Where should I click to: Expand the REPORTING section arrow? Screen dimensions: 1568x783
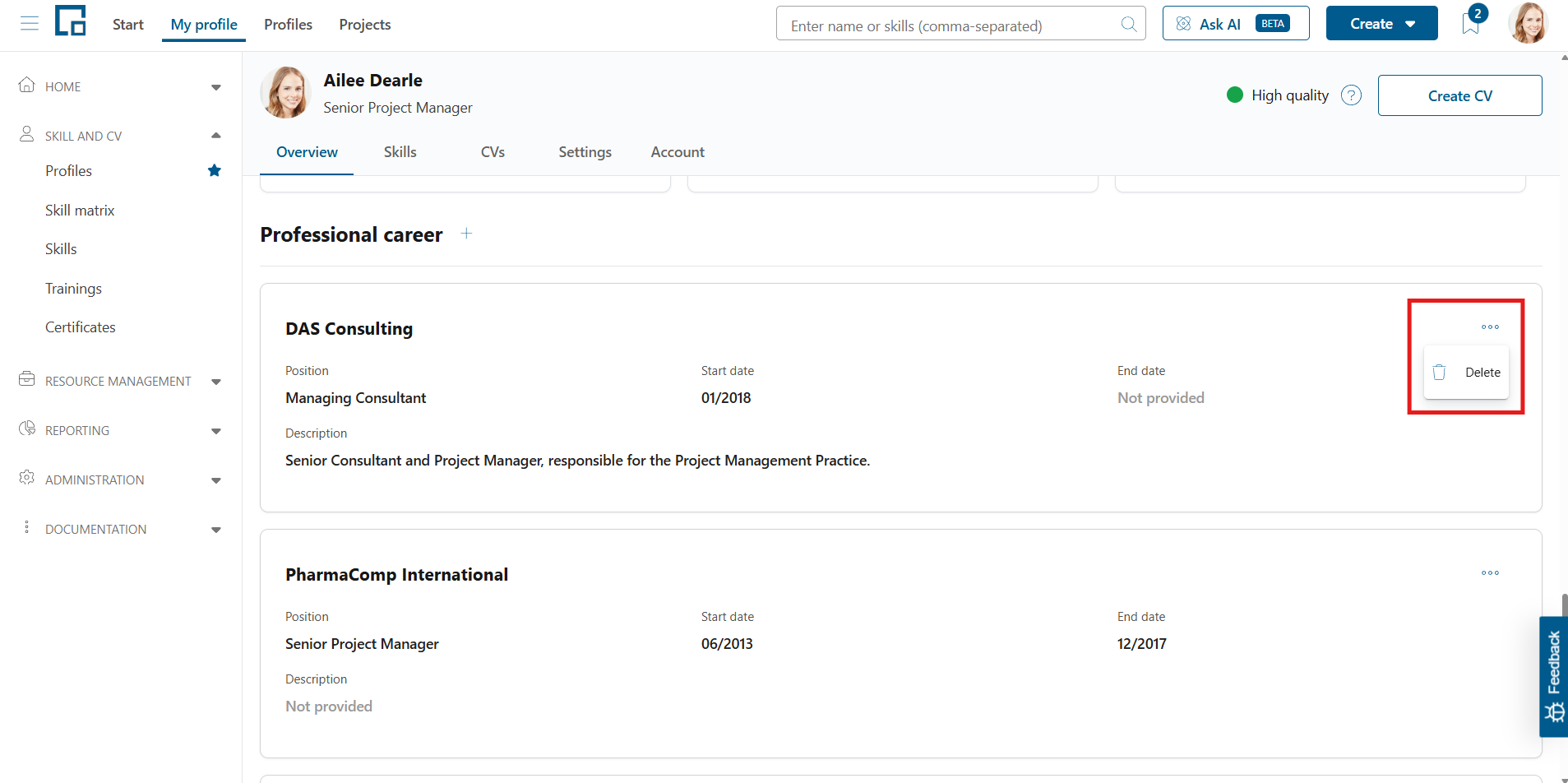pos(216,431)
